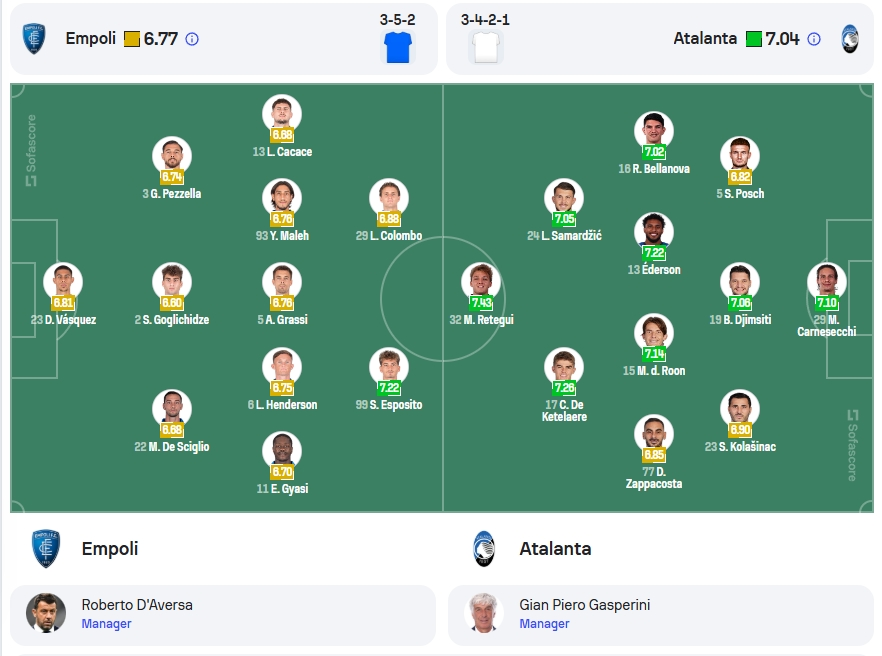The height and width of the screenshot is (656, 882).
Task: Click C. De Ketelaere's 7.26 rating badge
Action: (x=564, y=388)
